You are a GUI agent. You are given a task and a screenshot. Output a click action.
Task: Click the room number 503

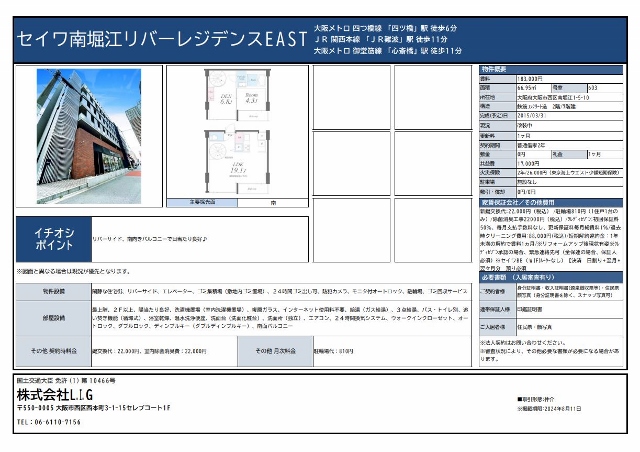[593, 88]
